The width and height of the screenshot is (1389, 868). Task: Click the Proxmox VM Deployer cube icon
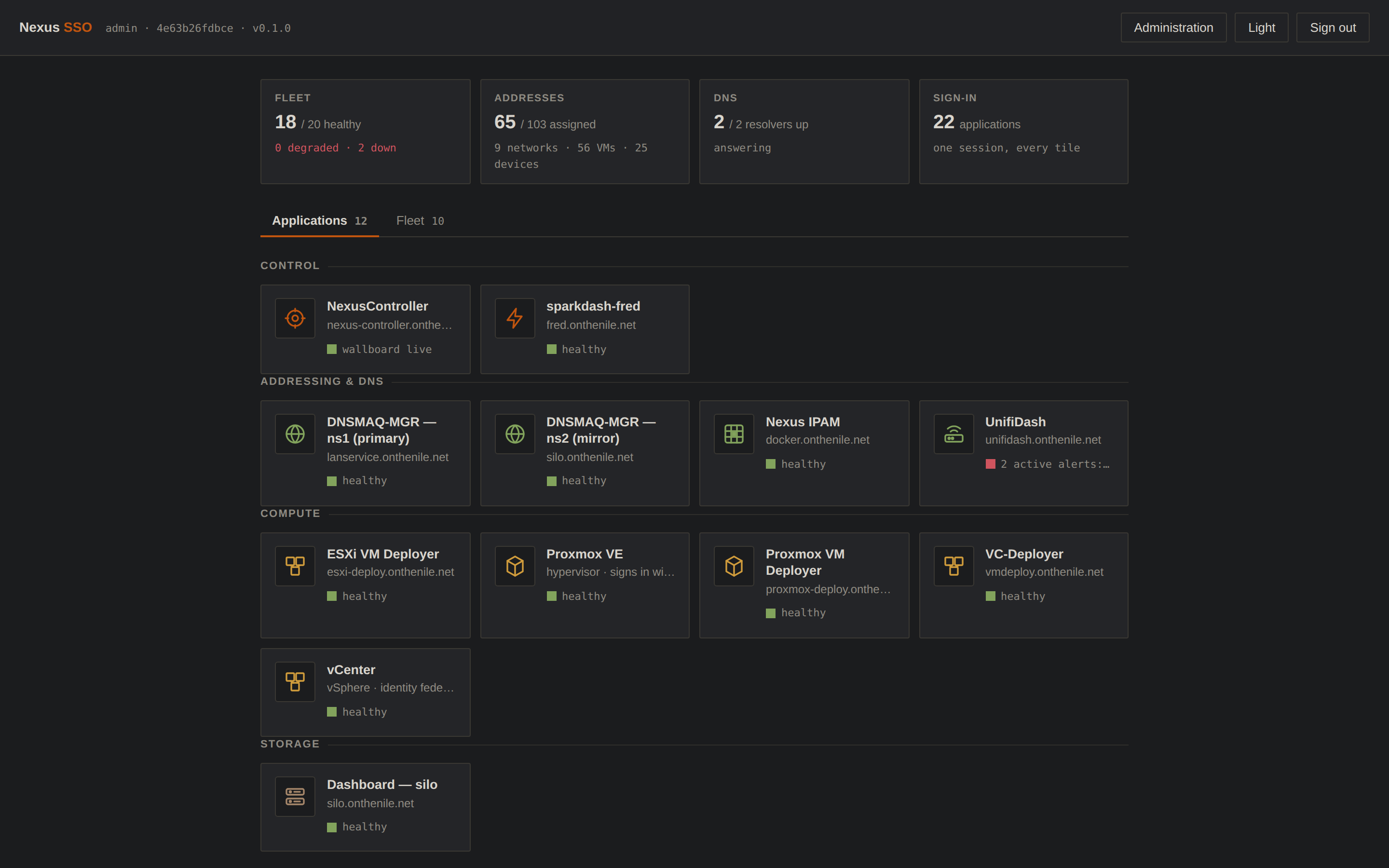[x=734, y=566]
